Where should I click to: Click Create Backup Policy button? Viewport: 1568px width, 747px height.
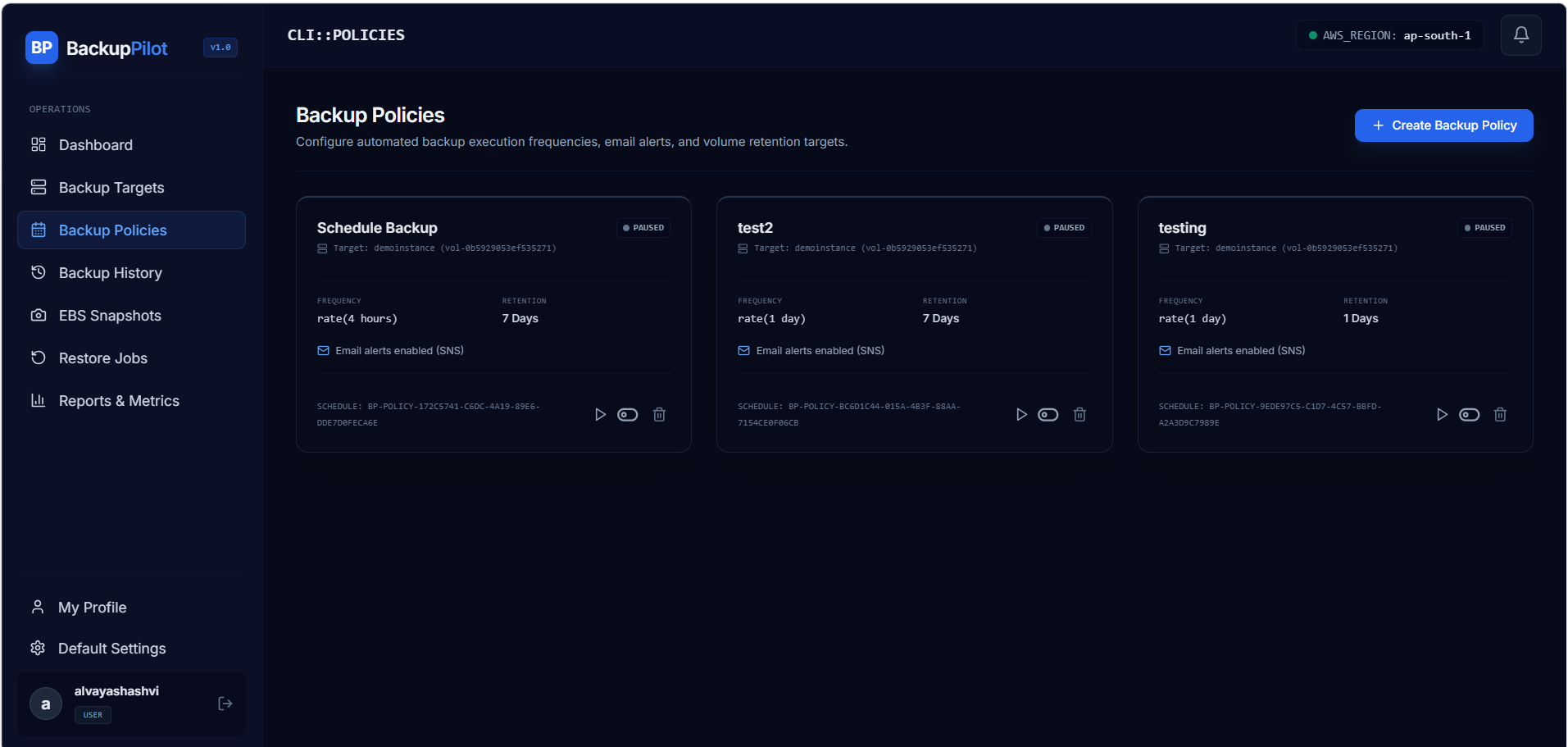click(x=1443, y=125)
